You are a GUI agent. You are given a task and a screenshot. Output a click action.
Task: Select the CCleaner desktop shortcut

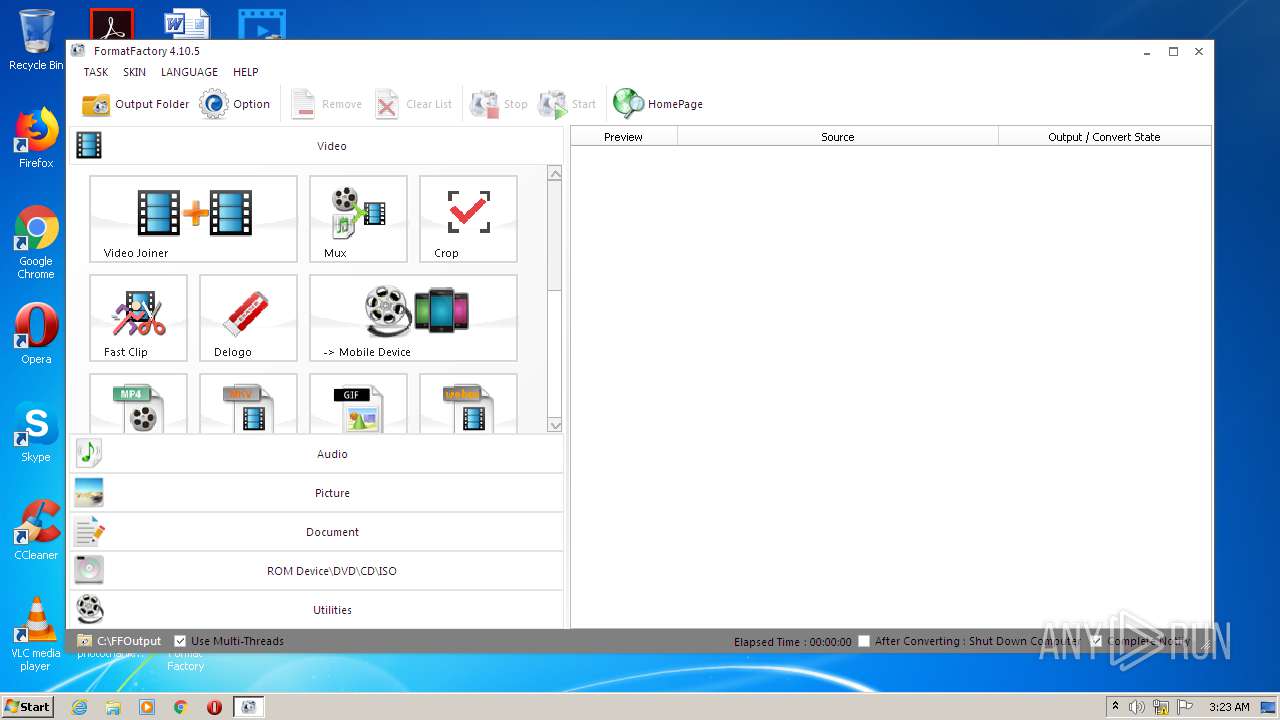click(36, 531)
